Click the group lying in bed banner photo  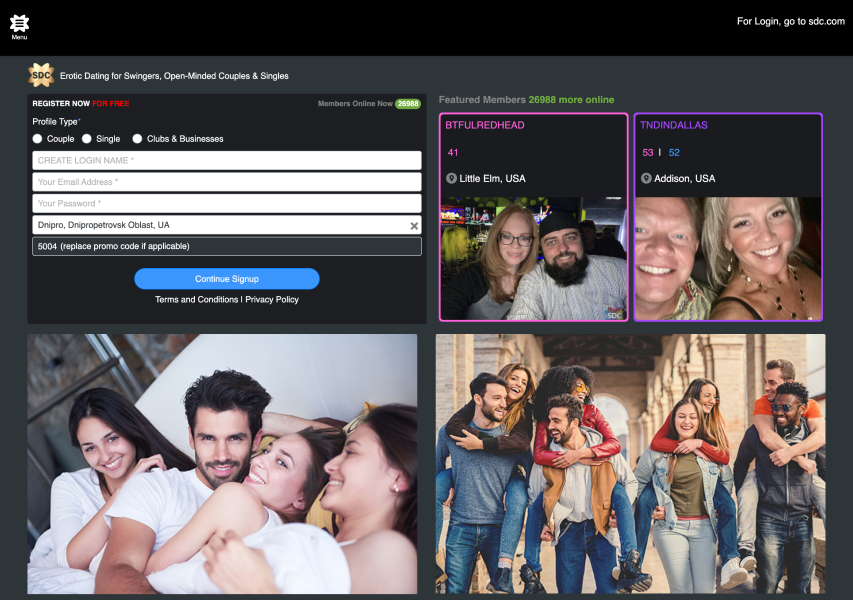click(222, 464)
